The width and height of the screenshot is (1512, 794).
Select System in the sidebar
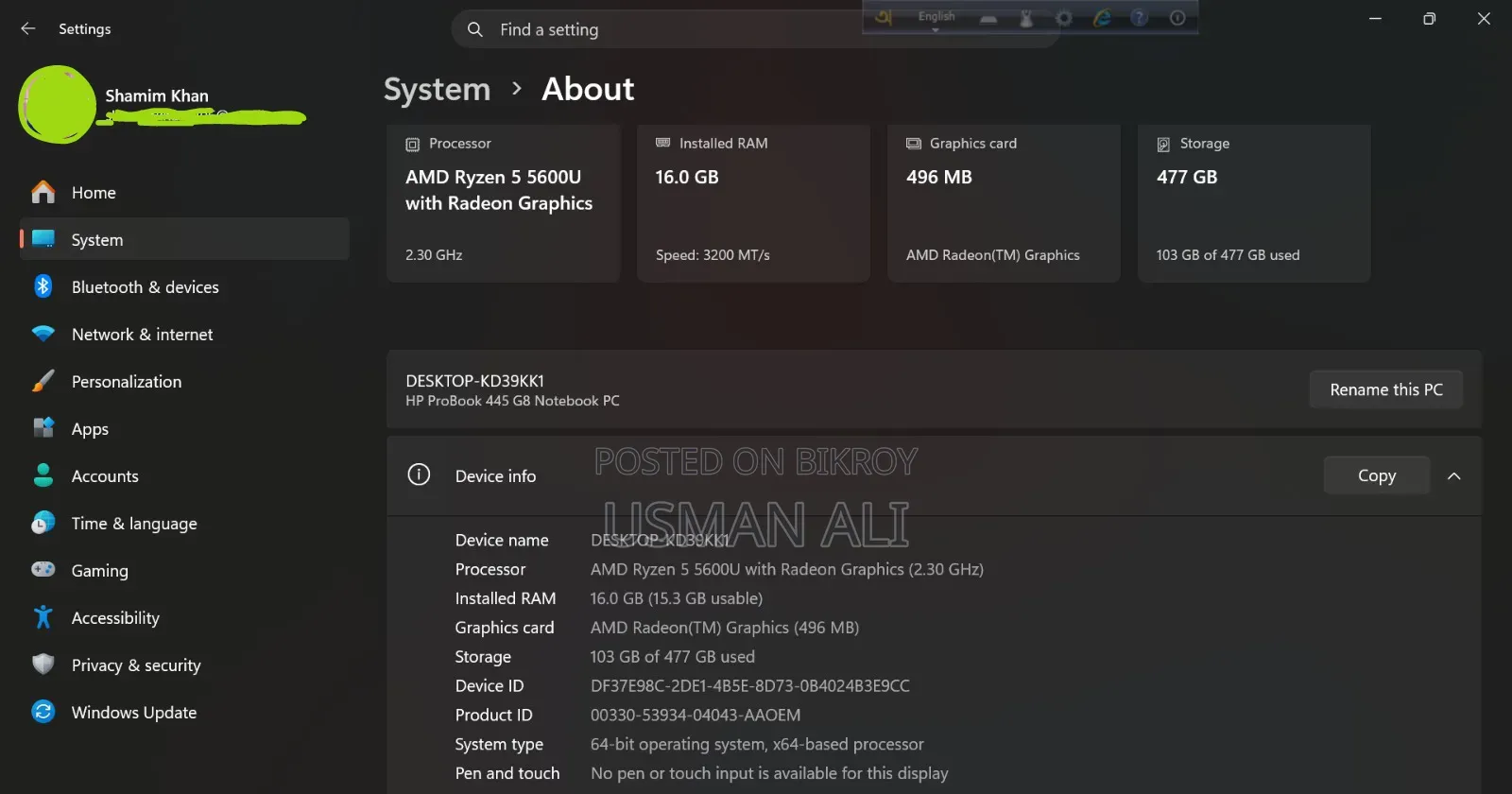(x=185, y=239)
